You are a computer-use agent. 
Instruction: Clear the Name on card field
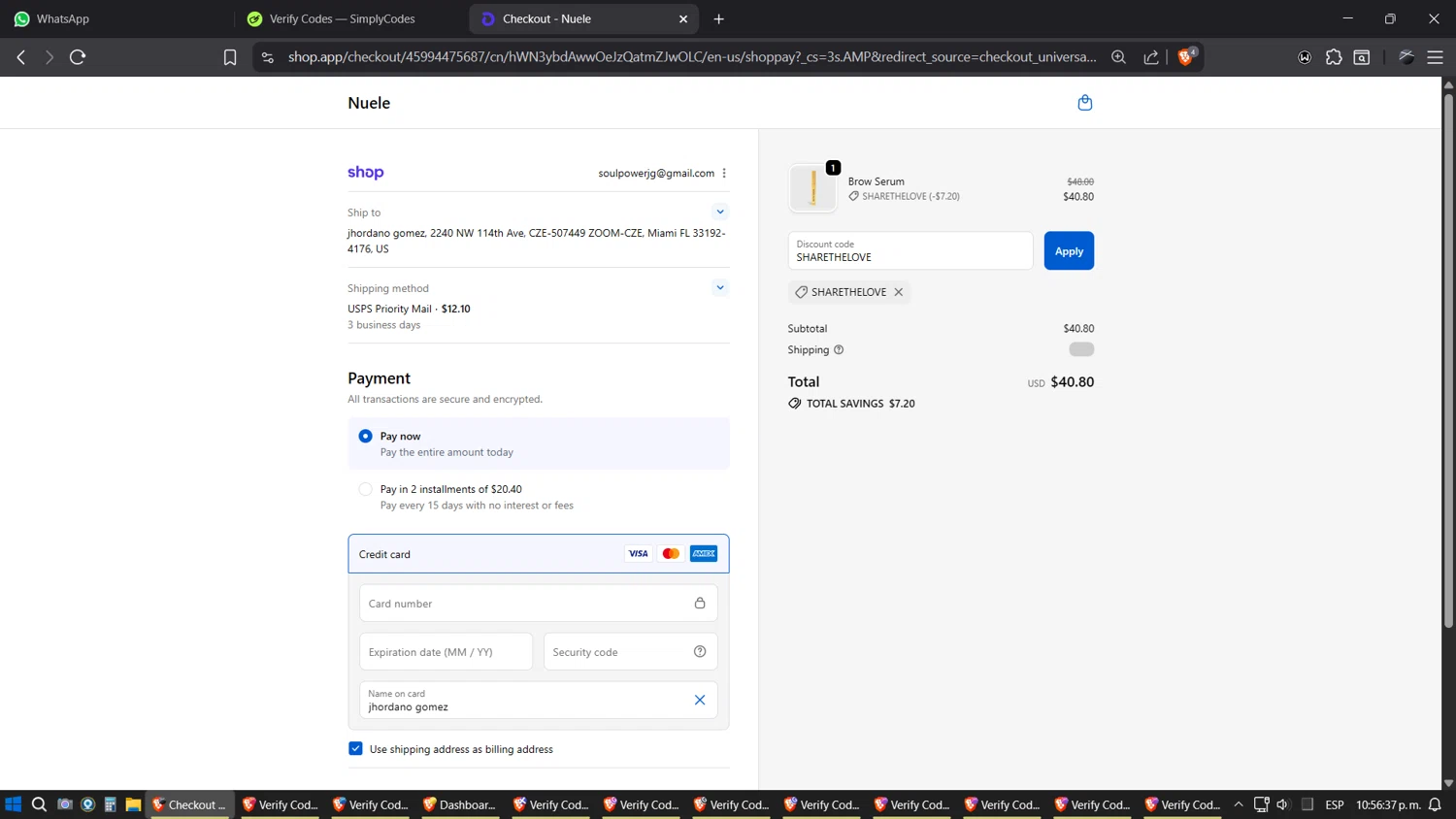(700, 700)
